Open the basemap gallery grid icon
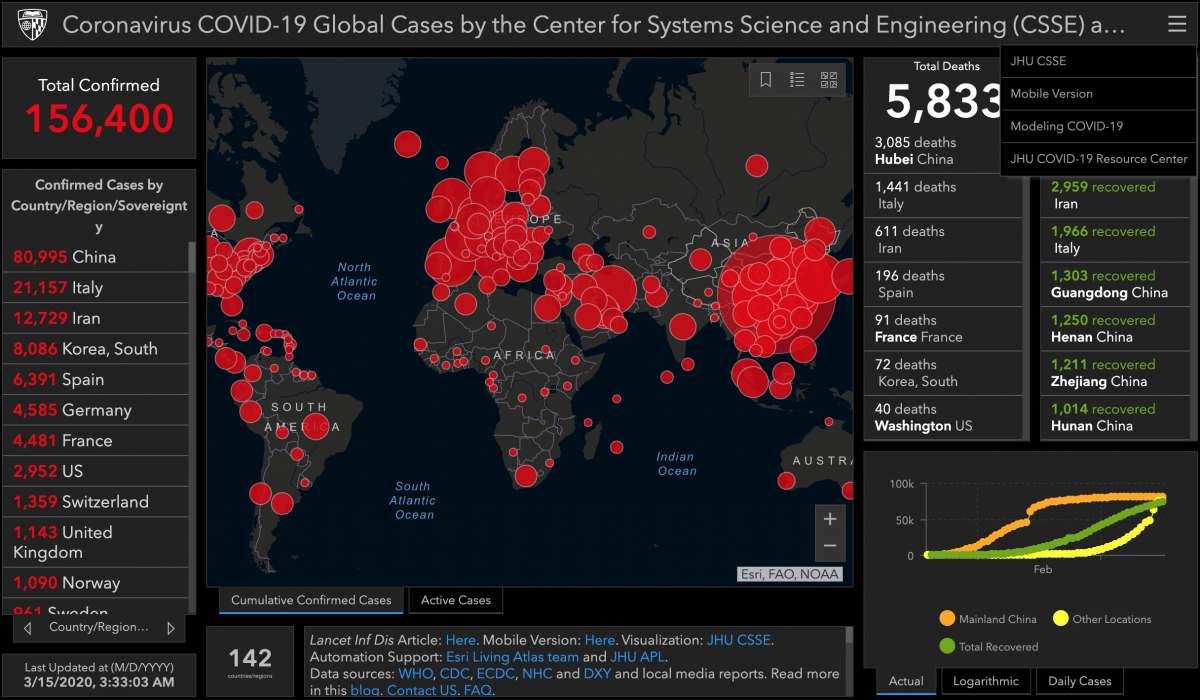Viewport: 1200px width, 700px height. click(x=829, y=80)
